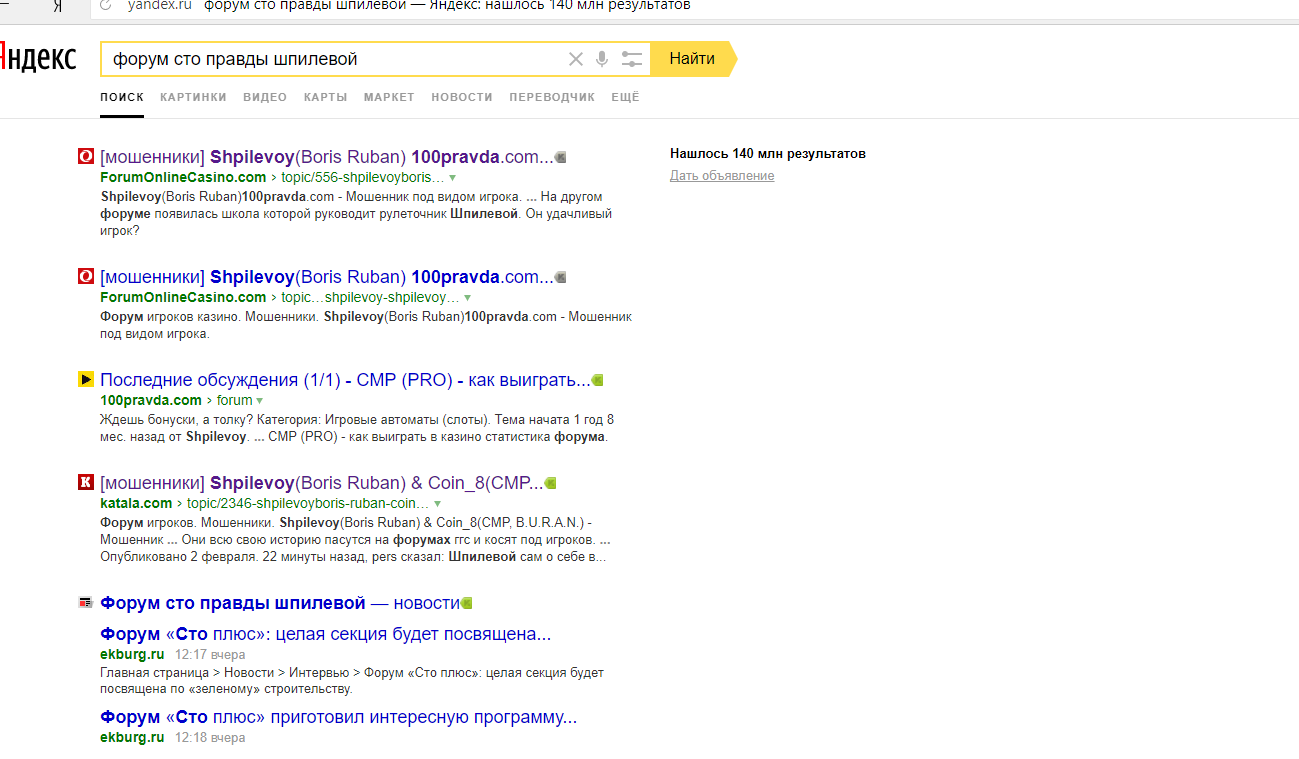
Task: Click the Дать объявление link
Action: pyautogui.click(x=722, y=176)
